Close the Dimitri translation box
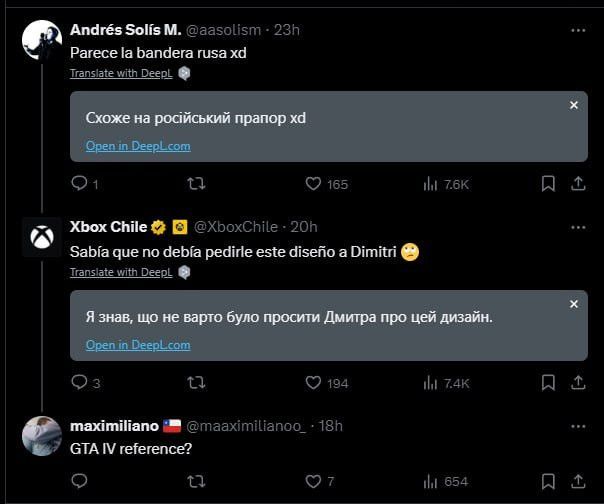This screenshot has width=604, height=504. (573, 304)
